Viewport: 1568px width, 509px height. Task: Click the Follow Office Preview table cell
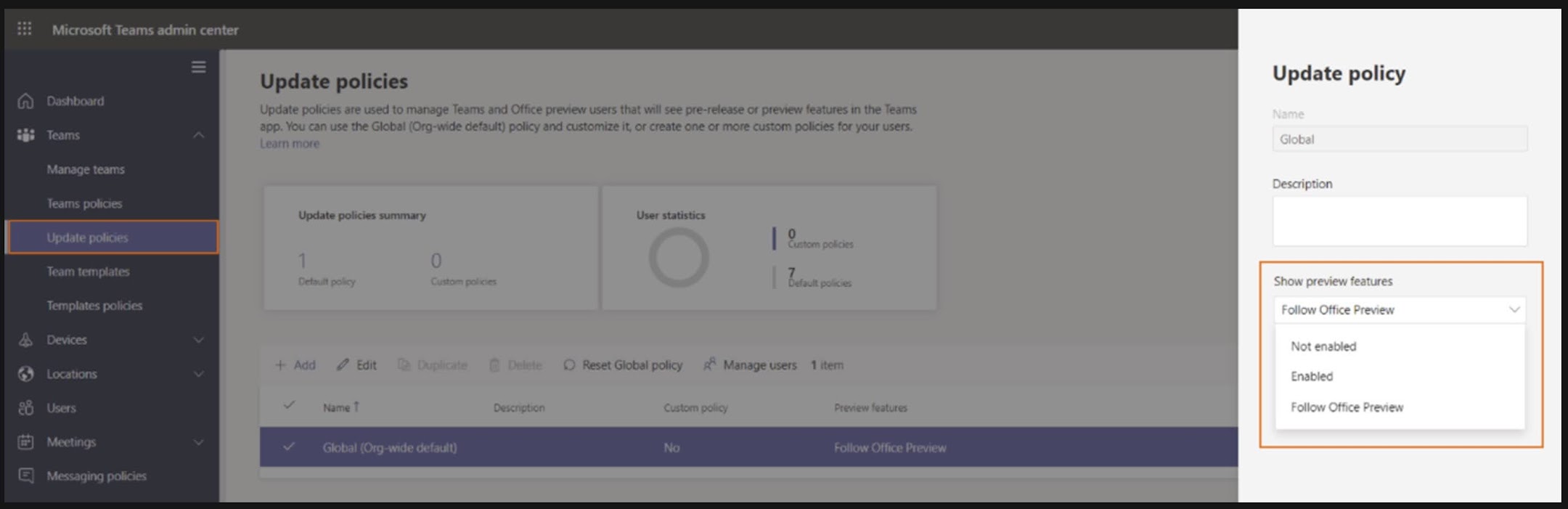[890, 447]
